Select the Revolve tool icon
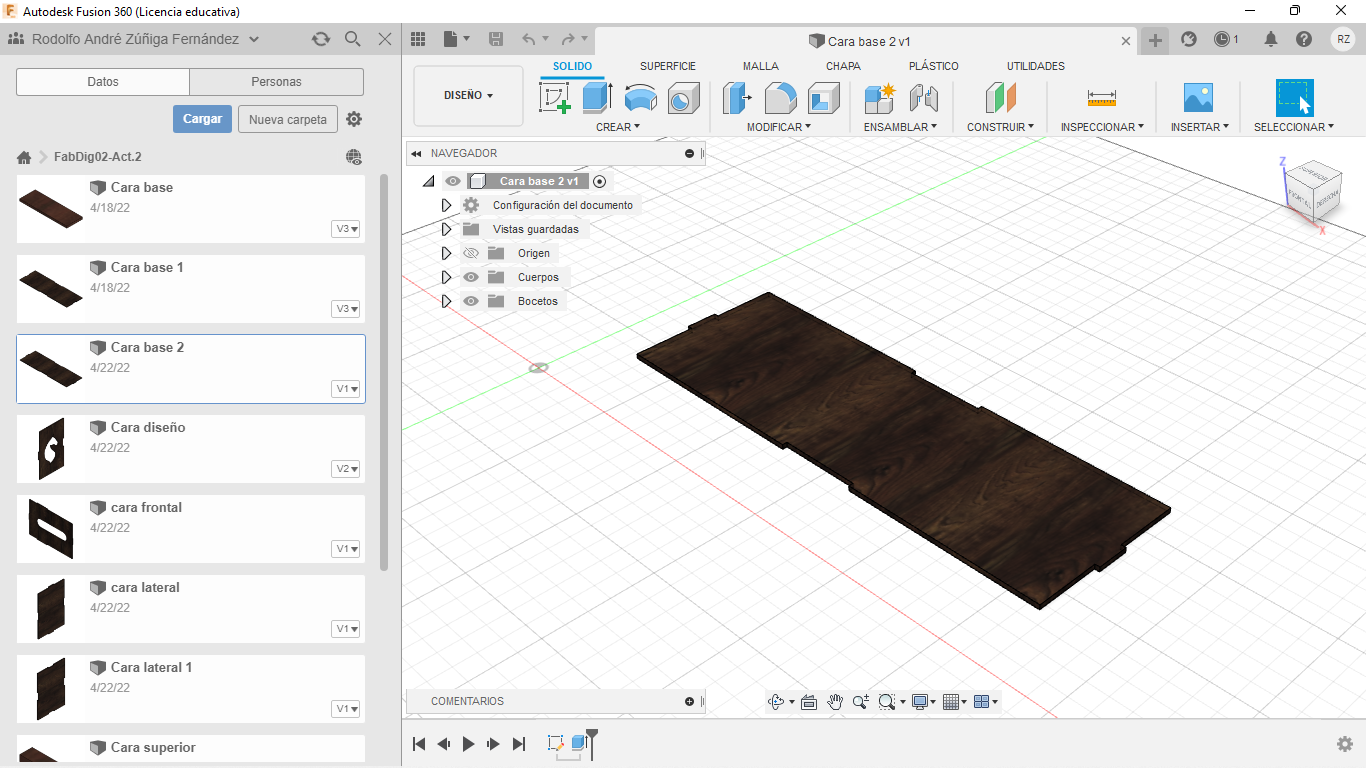 [x=640, y=98]
